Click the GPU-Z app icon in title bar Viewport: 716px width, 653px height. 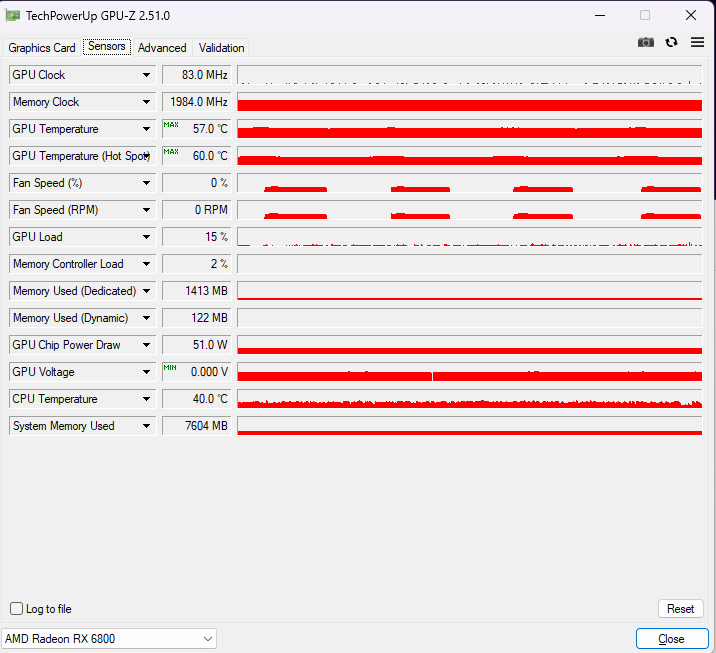tap(12, 16)
